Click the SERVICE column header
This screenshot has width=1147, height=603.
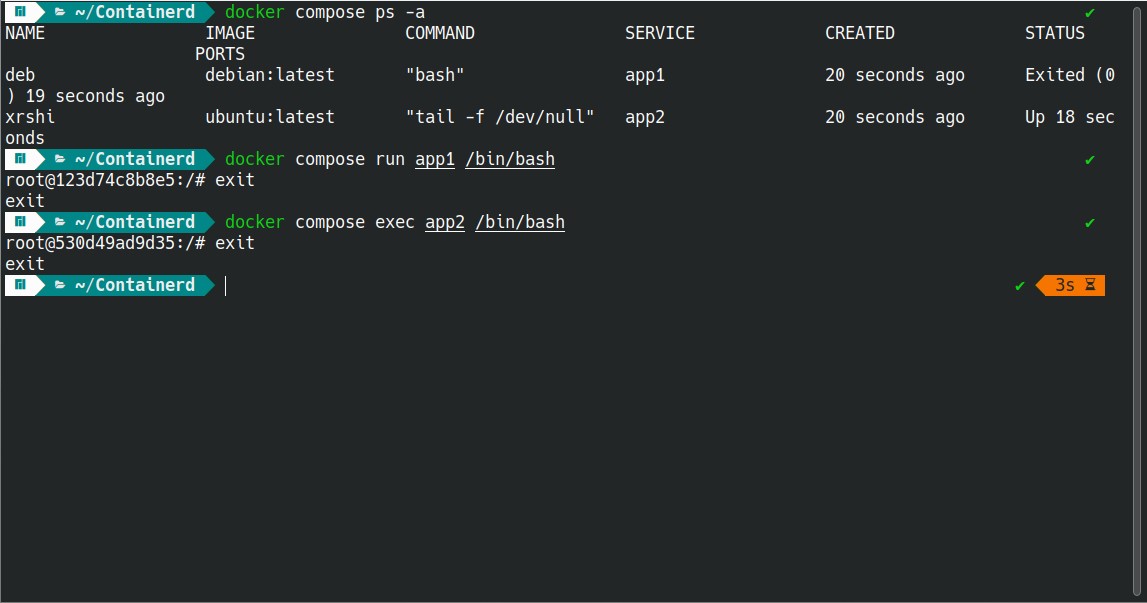tap(659, 33)
